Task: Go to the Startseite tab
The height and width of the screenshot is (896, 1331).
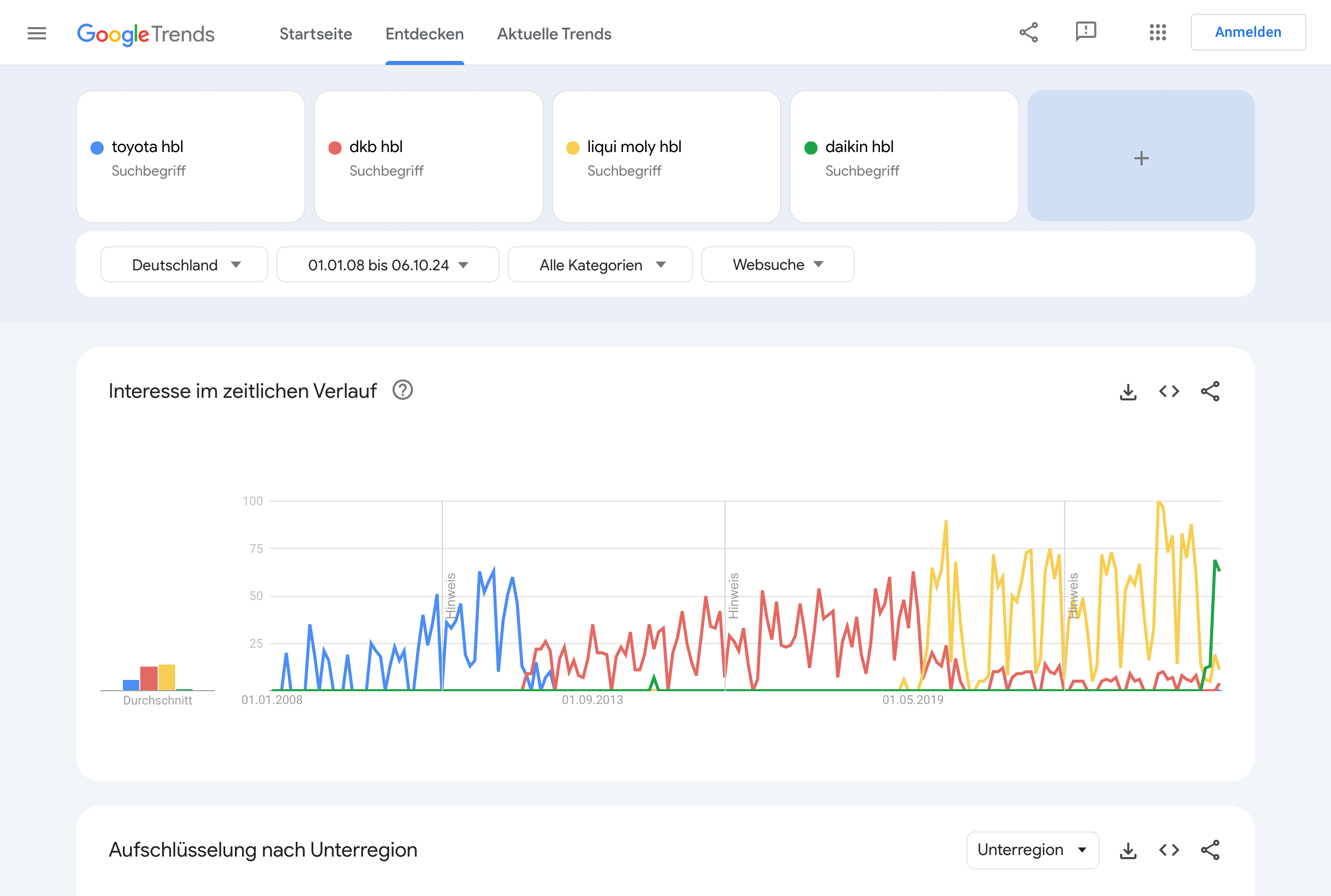Action: (315, 34)
